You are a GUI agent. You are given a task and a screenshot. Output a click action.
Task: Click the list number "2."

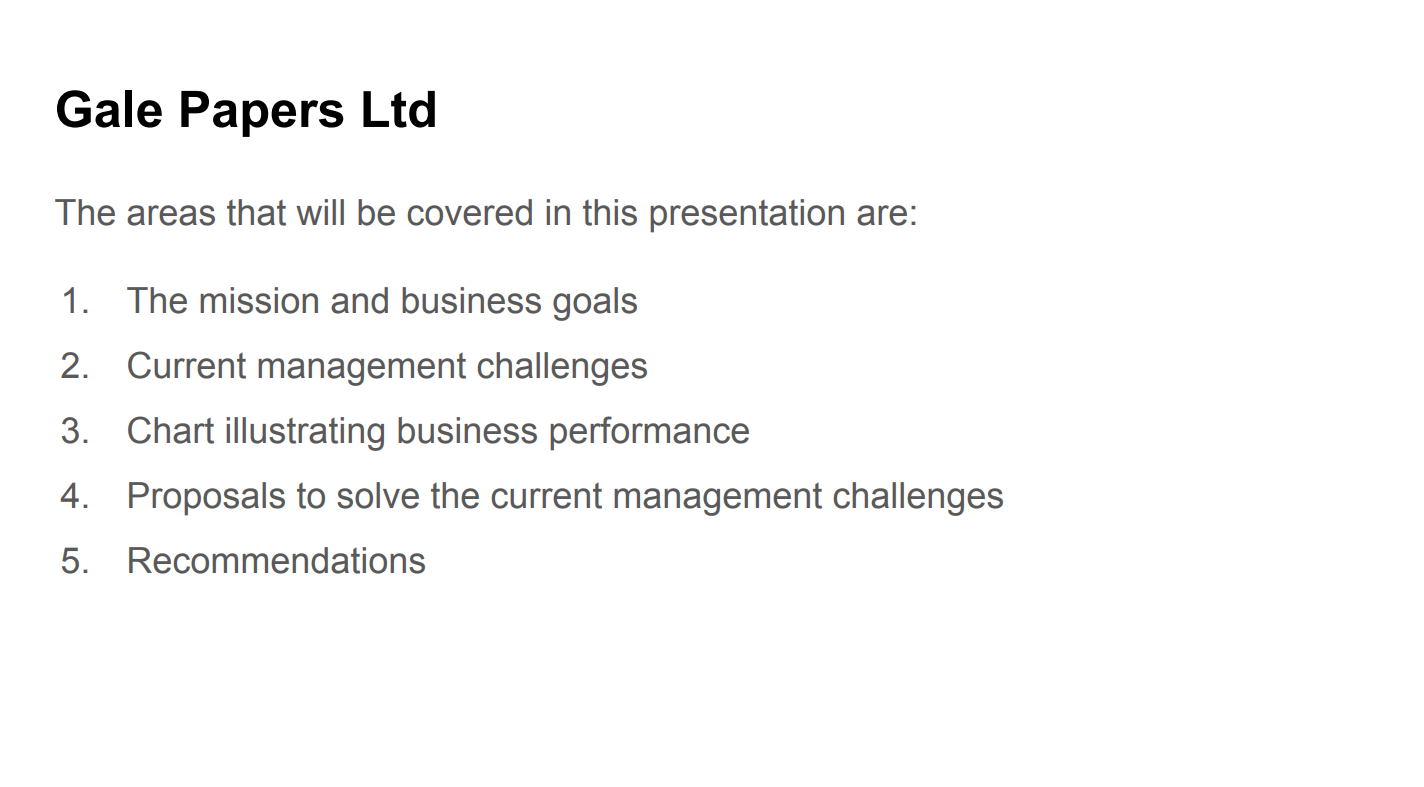pyautogui.click(x=75, y=366)
